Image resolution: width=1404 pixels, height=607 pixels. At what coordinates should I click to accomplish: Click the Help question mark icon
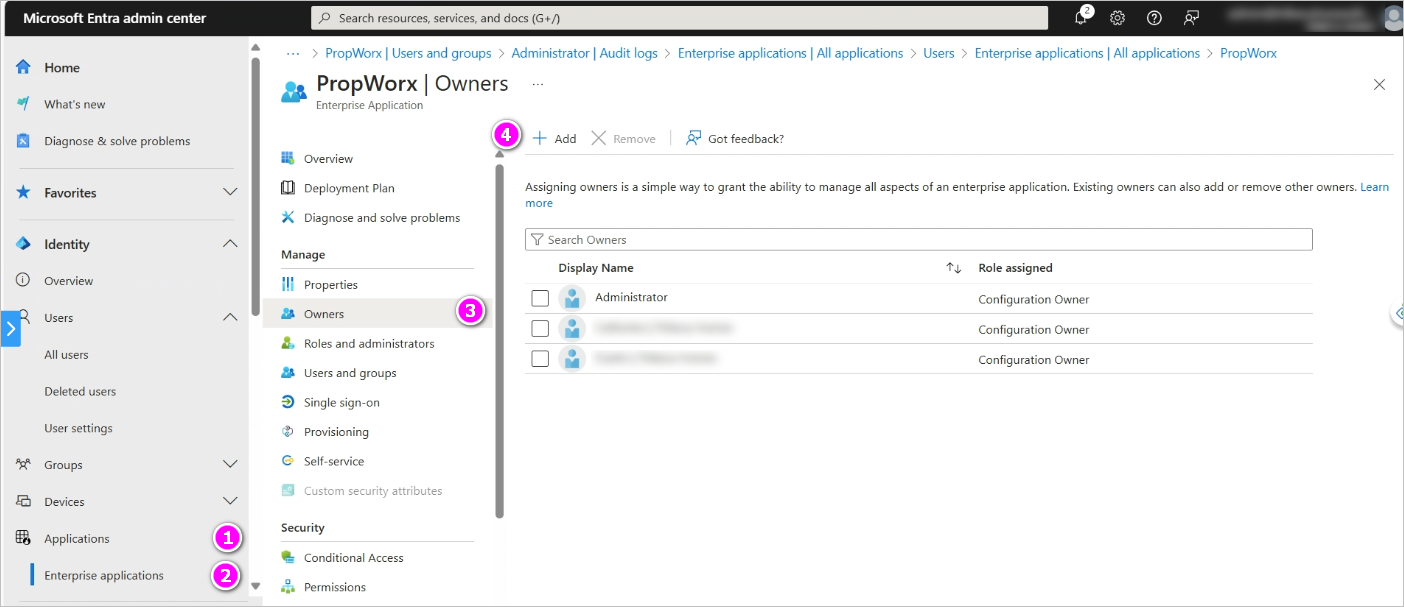click(x=1154, y=18)
